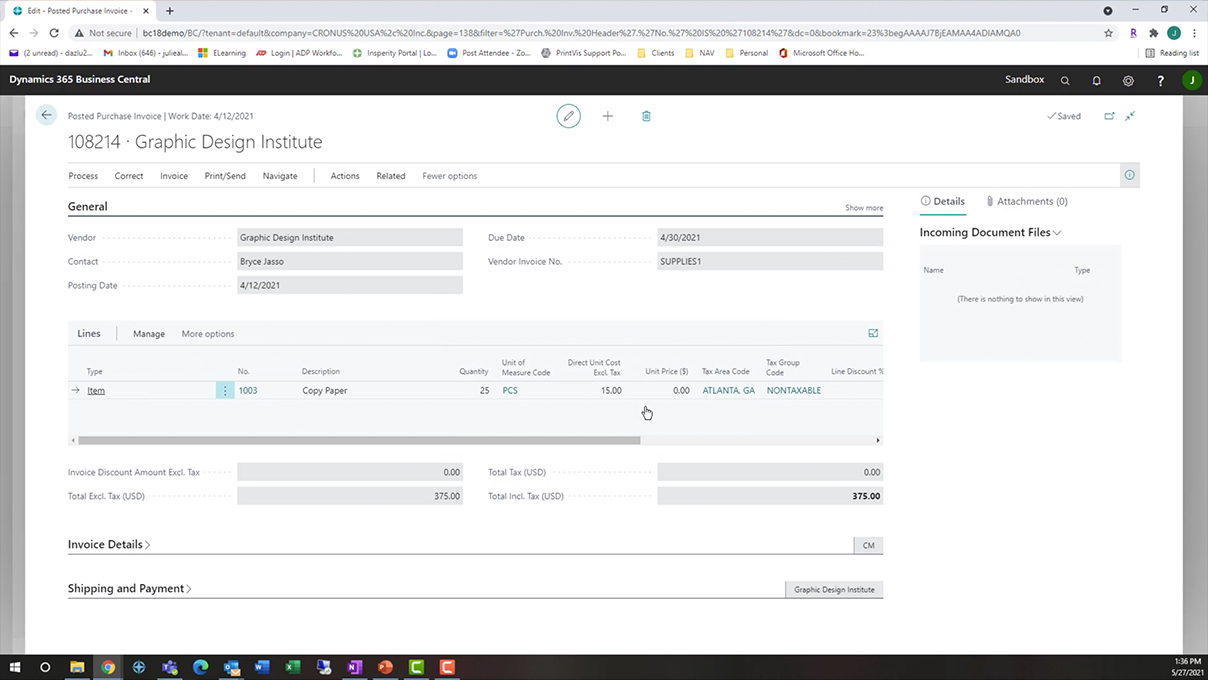This screenshot has width=1208, height=680.
Task: Click the Sandbox environment label
Action: pyautogui.click(x=1024, y=80)
